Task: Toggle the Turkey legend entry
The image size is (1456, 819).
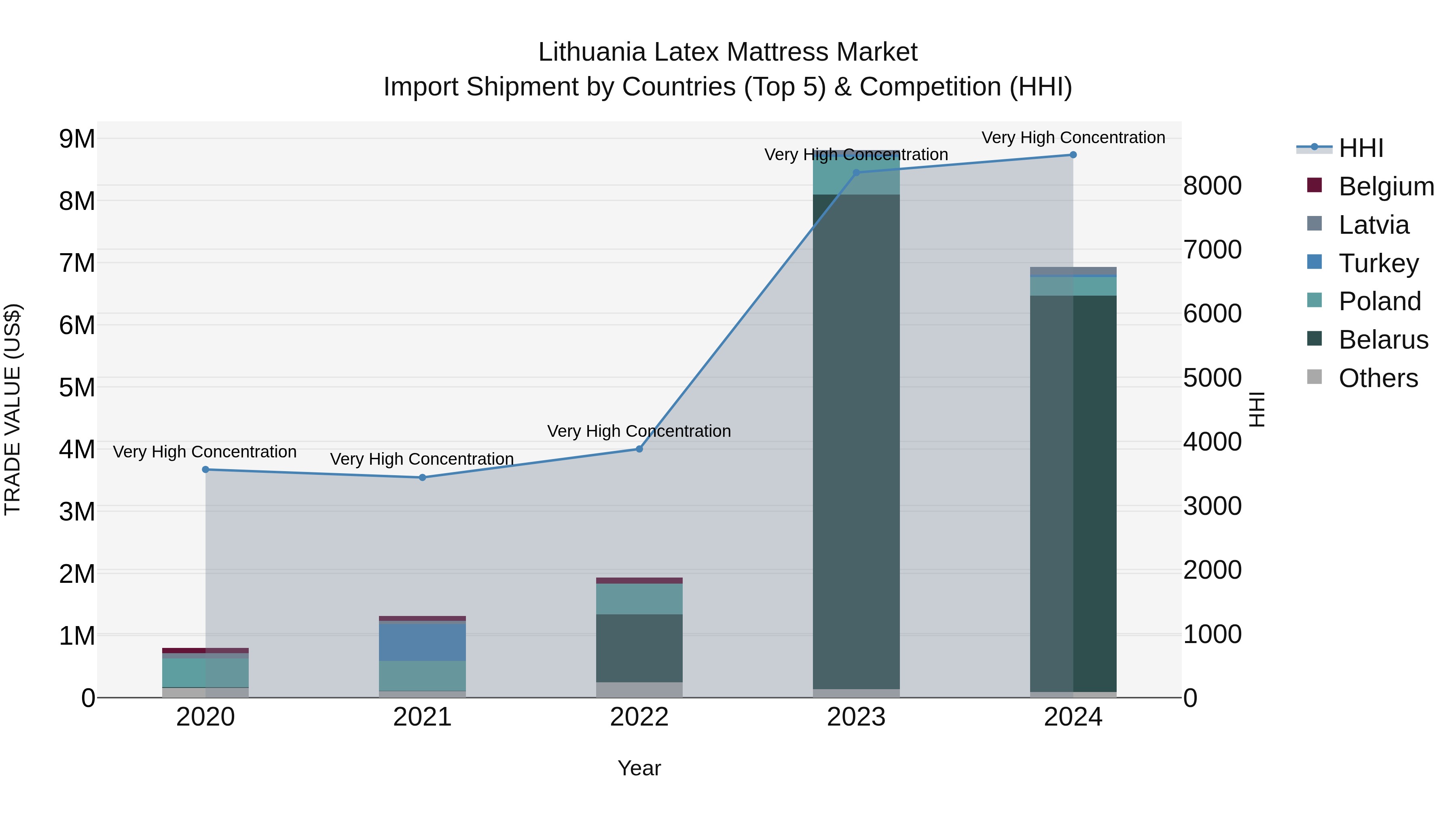Action: click(1363, 263)
